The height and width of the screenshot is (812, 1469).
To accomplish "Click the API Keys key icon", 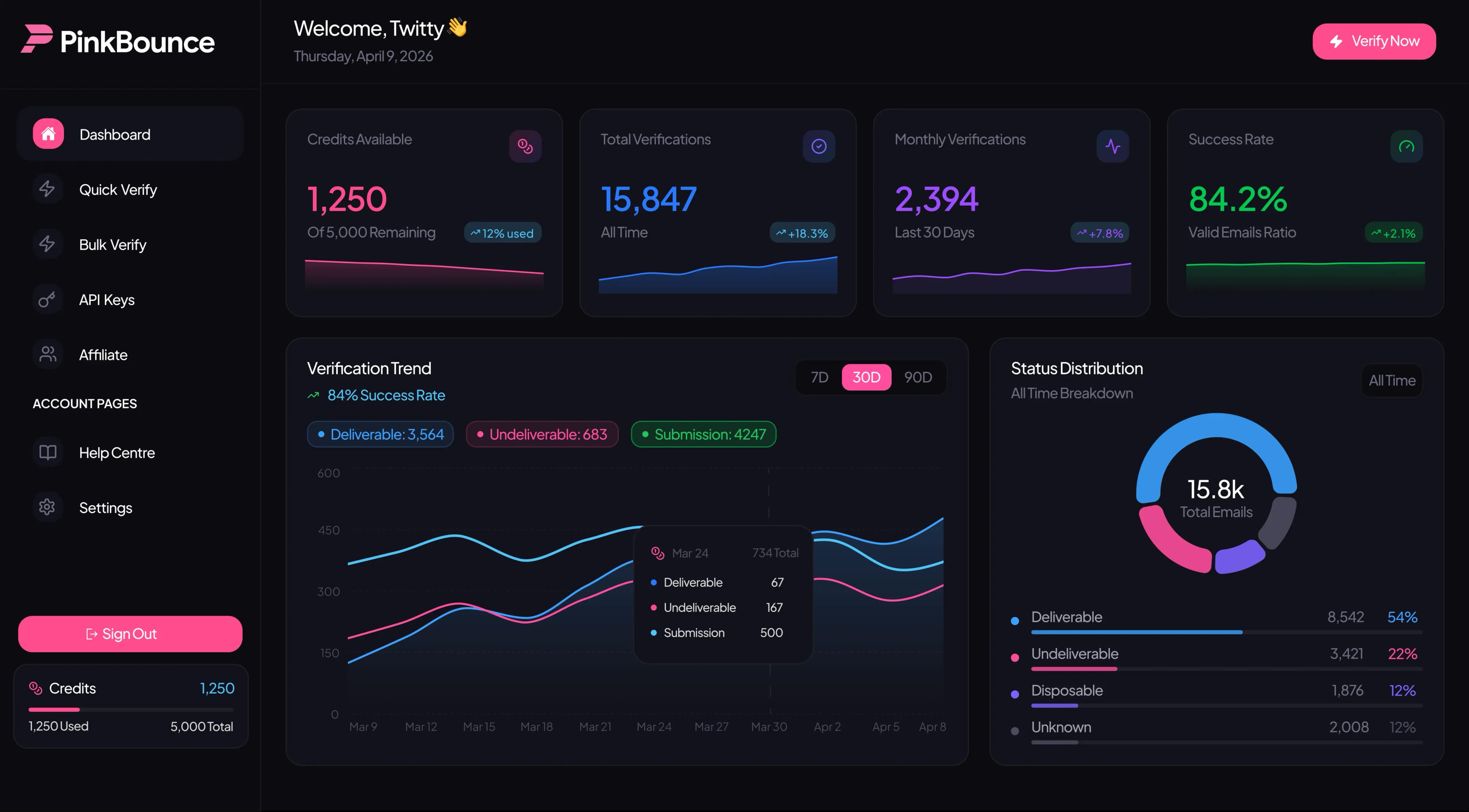I will click(47, 299).
